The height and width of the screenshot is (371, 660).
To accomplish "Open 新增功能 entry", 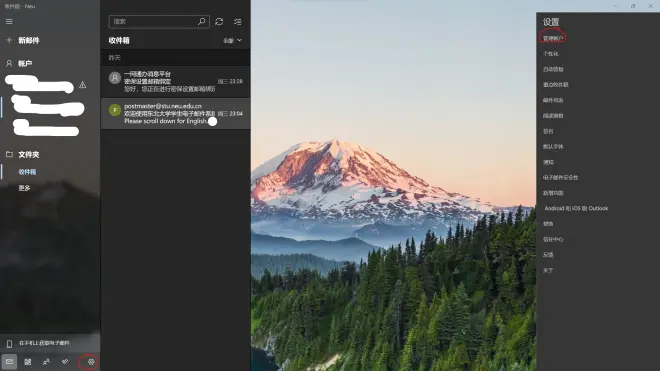I will pos(553,193).
